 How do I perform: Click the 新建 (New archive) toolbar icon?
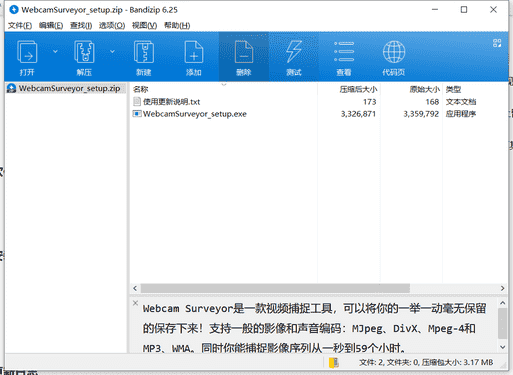pos(144,52)
